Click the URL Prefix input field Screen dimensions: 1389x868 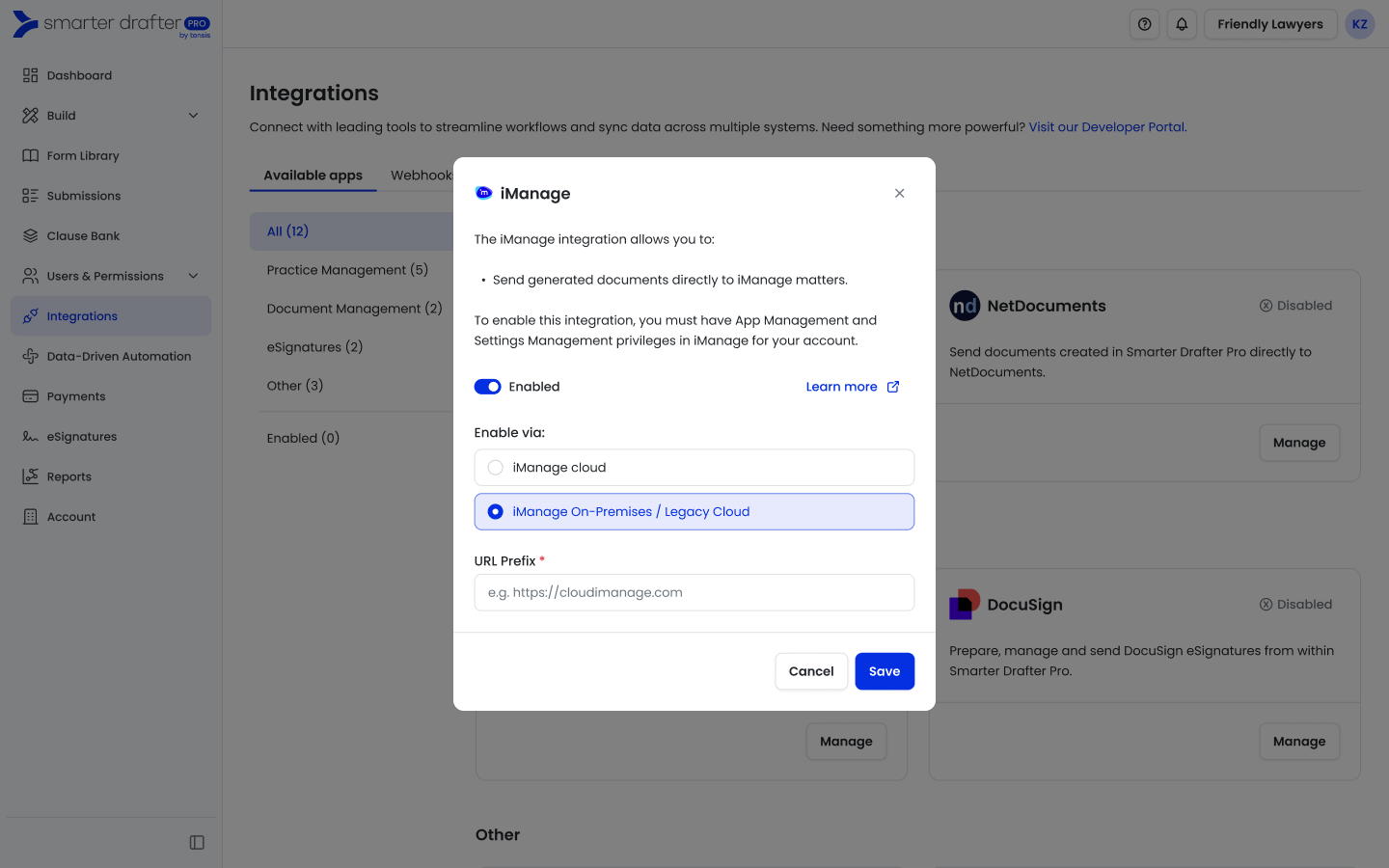694,592
